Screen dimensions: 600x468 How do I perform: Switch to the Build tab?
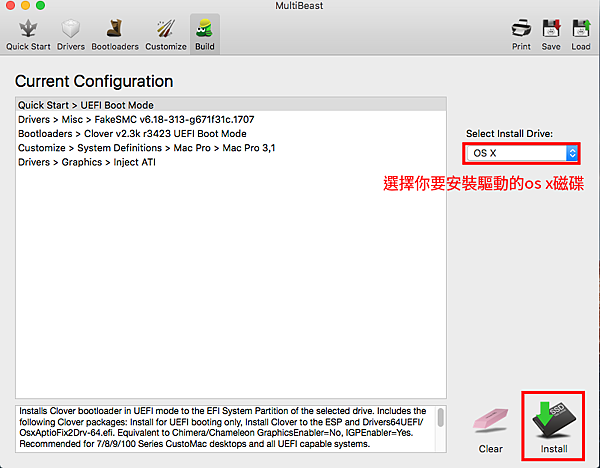[x=205, y=34]
